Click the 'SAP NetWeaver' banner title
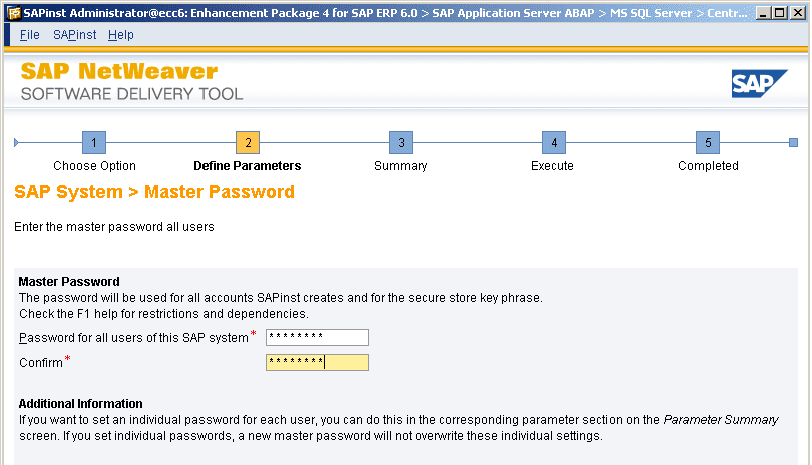 tap(119, 71)
